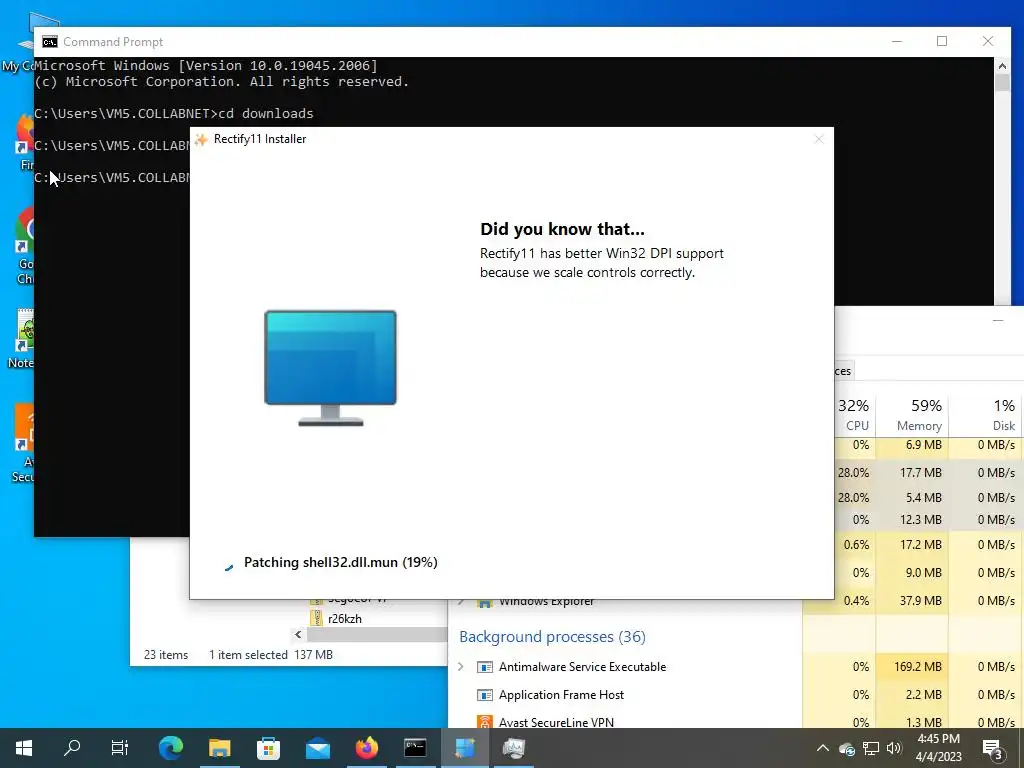Switch to Firefox on taskbar

click(x=367, y=748)
